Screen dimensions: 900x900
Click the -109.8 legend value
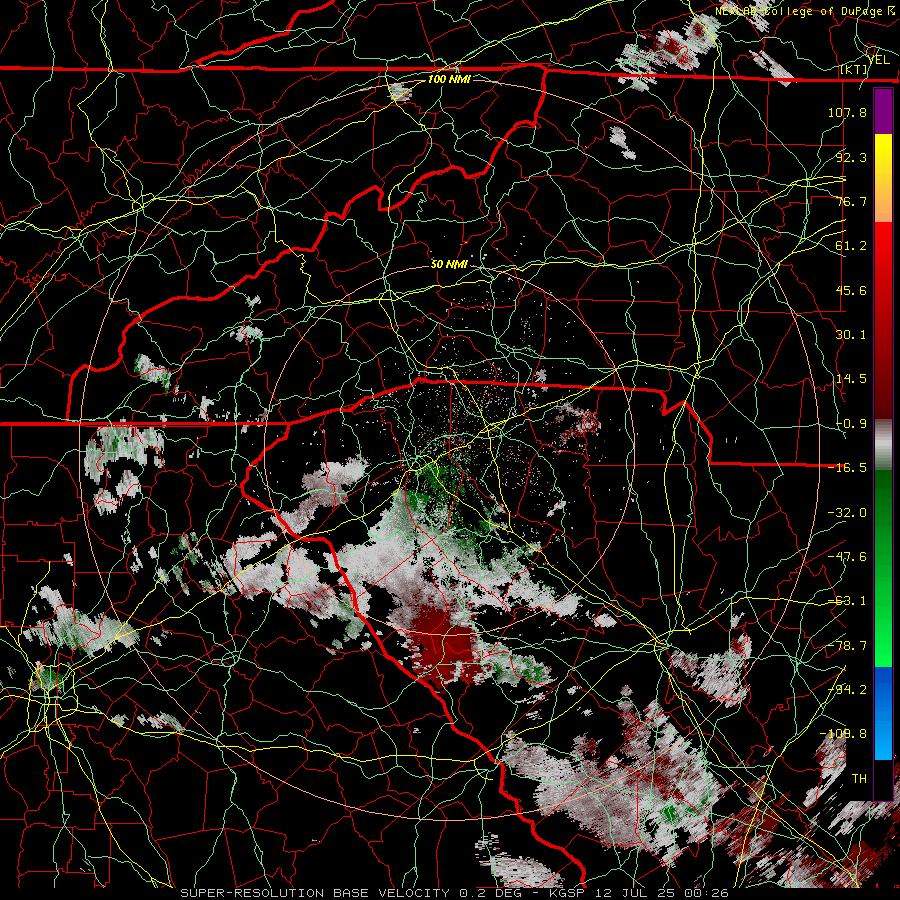tap(843, 734)
